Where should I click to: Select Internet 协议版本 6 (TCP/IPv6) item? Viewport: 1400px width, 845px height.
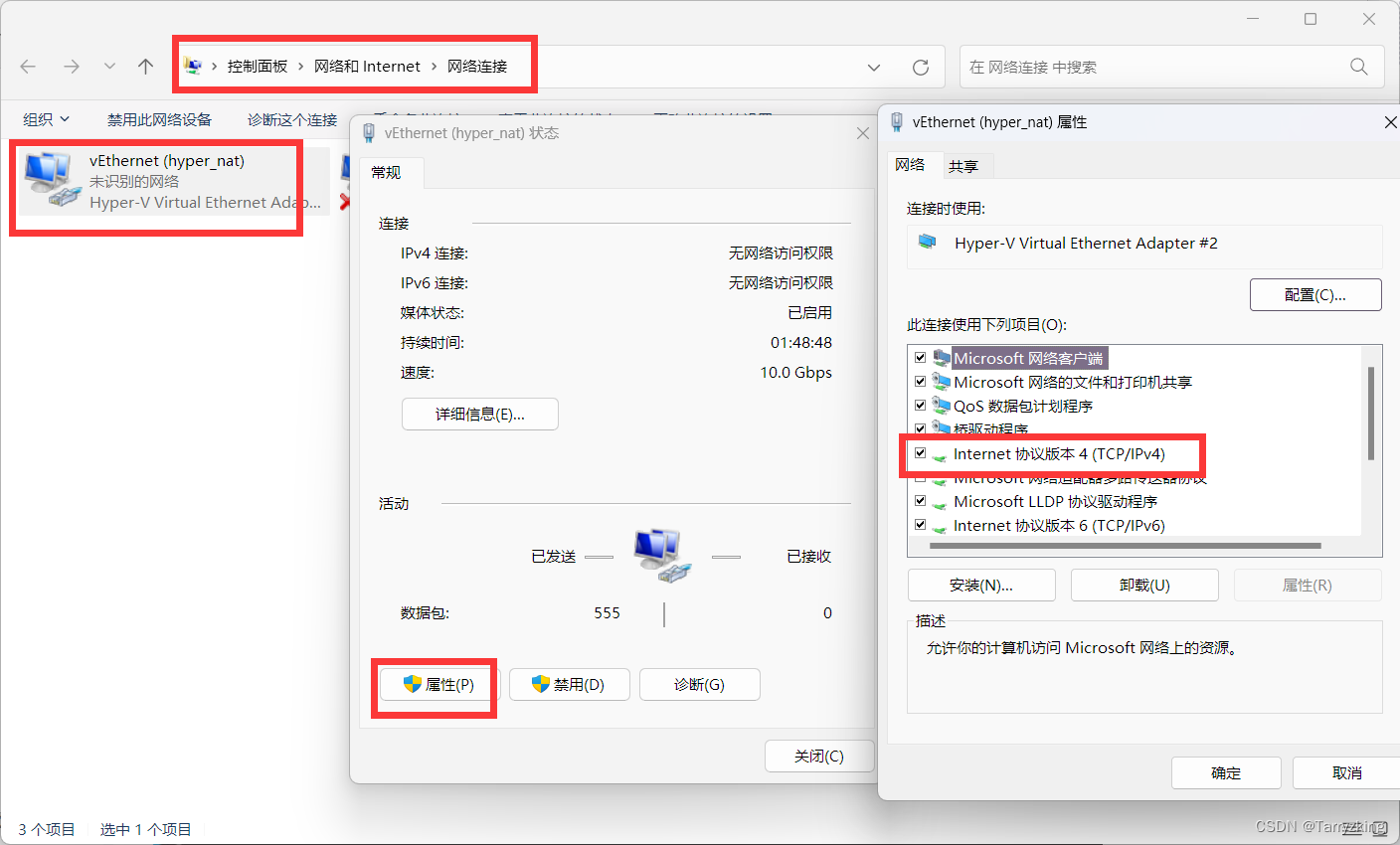(1059, 526)
